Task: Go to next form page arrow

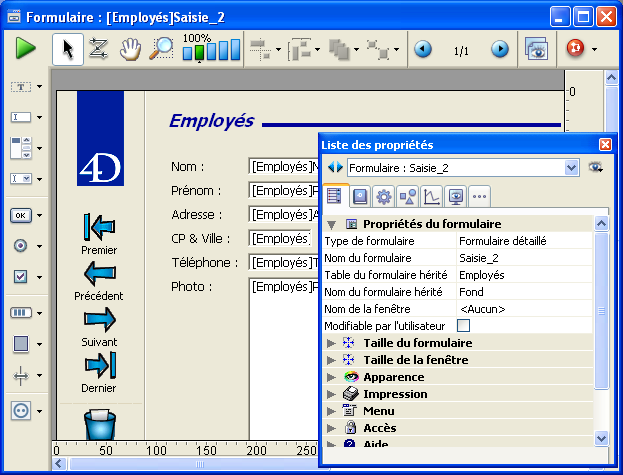Action: coord(499,49)
